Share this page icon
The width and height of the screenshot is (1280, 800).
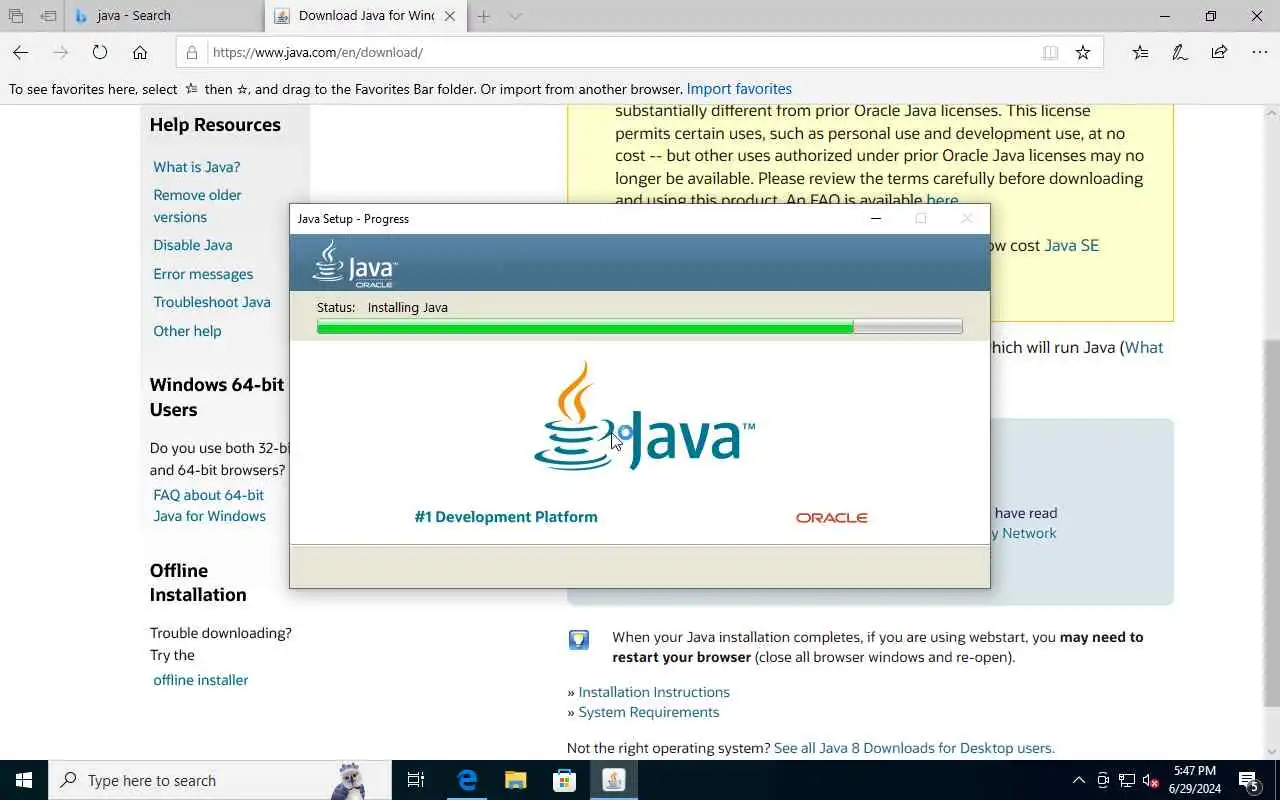tap(1219, 52)
